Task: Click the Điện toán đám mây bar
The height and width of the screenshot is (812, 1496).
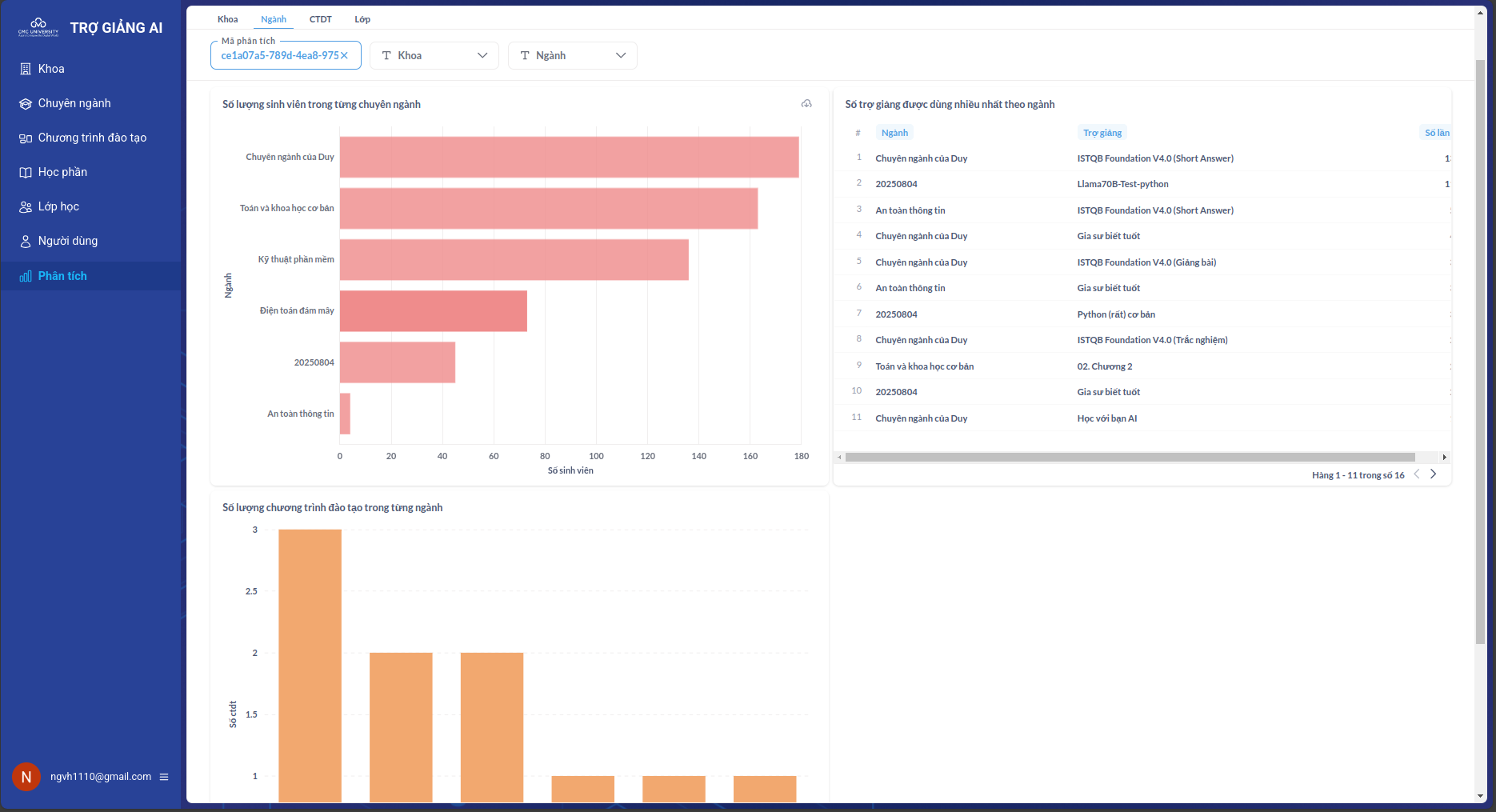Action: click(433, 311)
